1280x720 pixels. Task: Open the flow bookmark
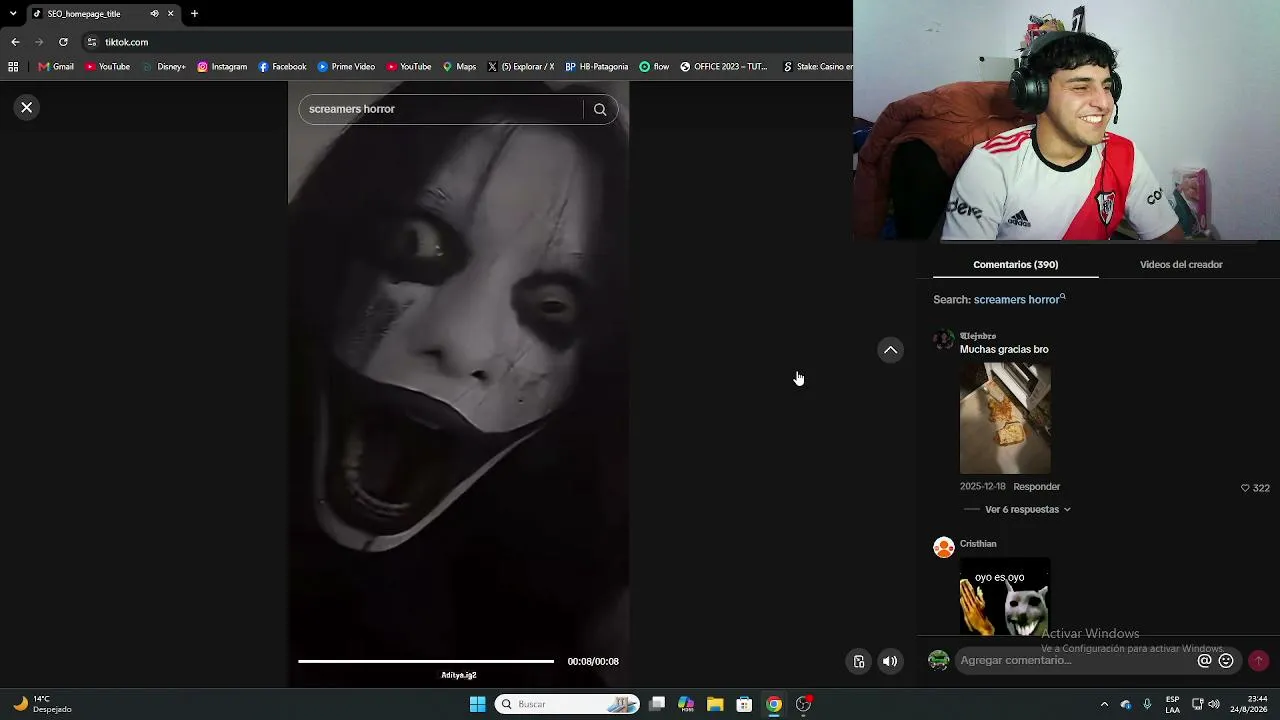654,67
